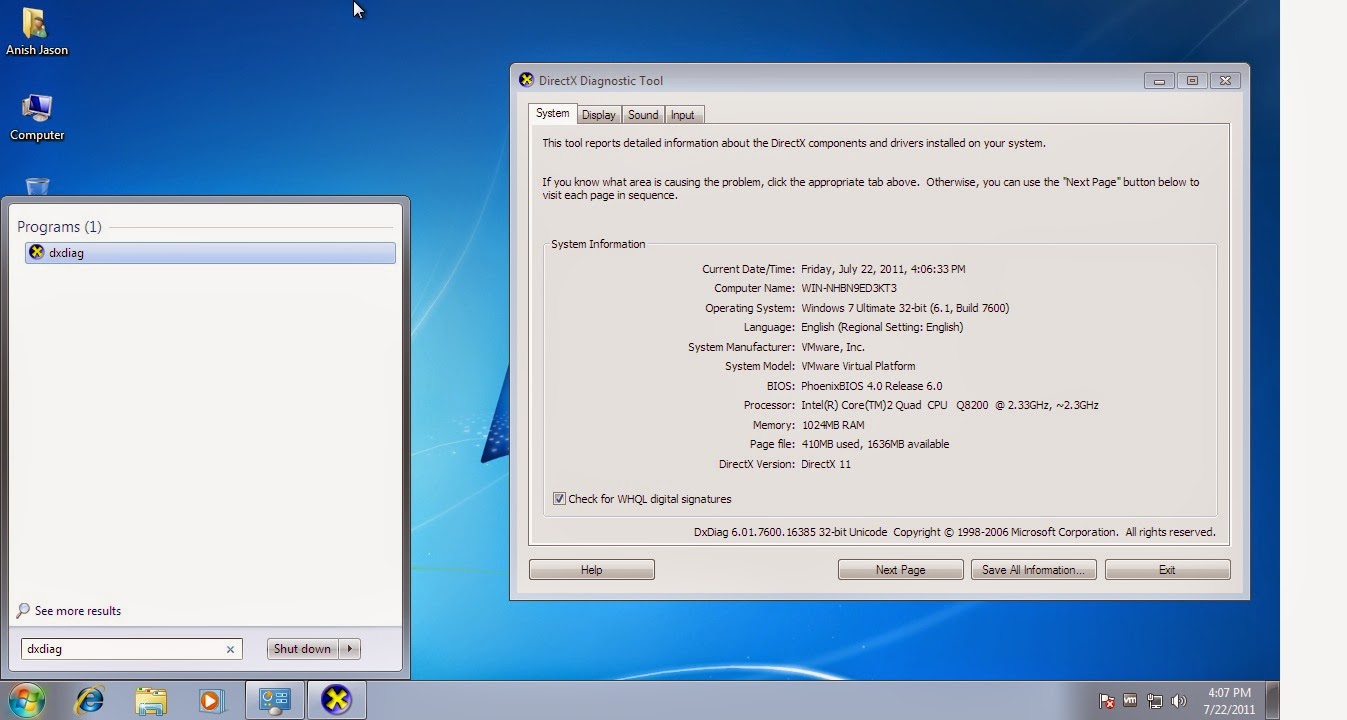The width and height of the screenshot is (1347, 720).
Task: Click the Help button
Action: pyautogui.click(x=592, y=570)
